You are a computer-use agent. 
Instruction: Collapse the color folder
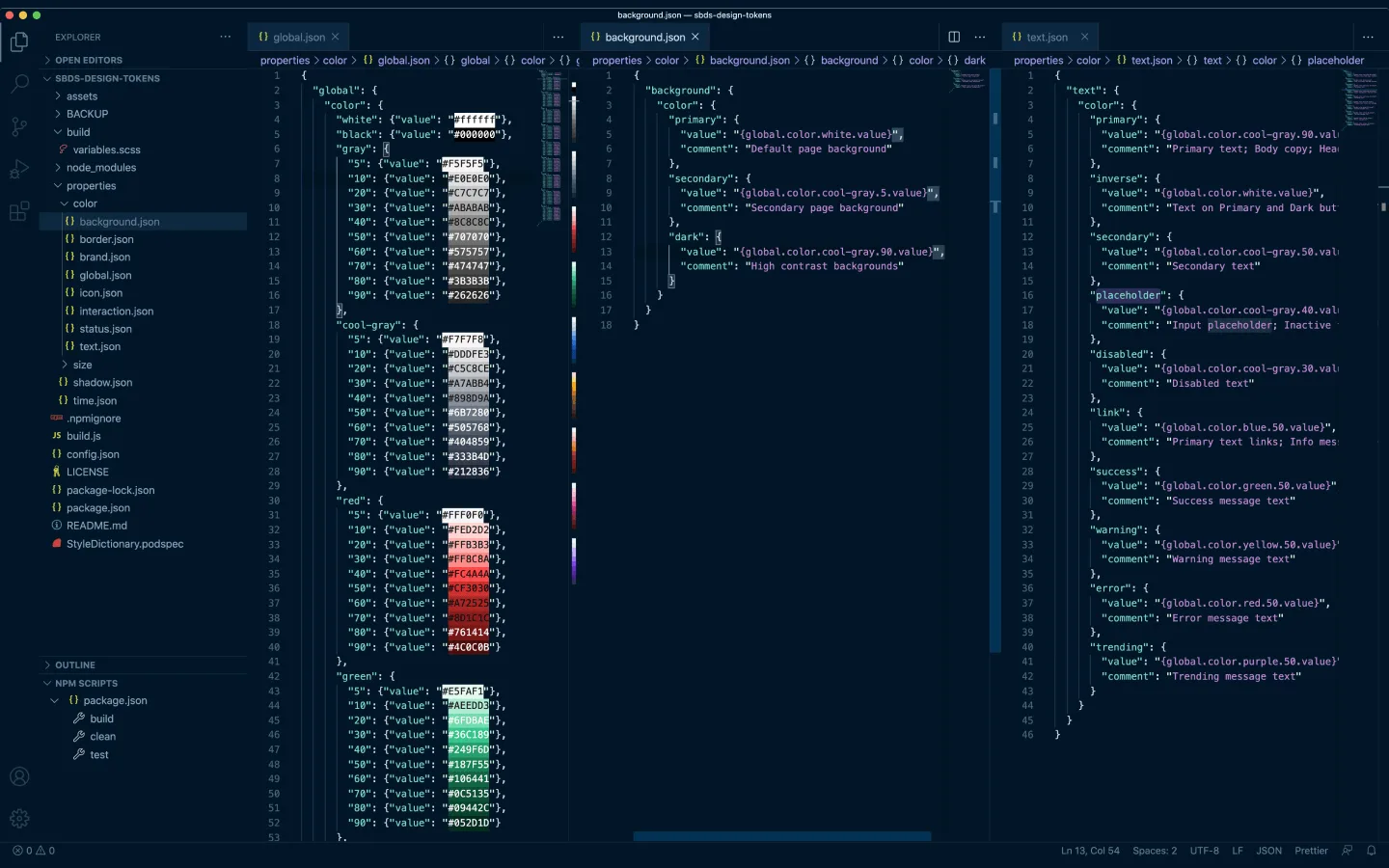point(85,203)
